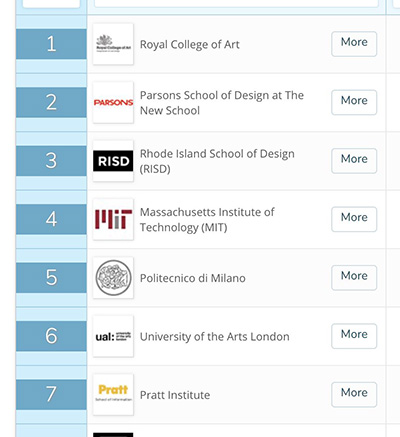
Task: Expand More for University of the Arts London
Action: pos(354,336)
